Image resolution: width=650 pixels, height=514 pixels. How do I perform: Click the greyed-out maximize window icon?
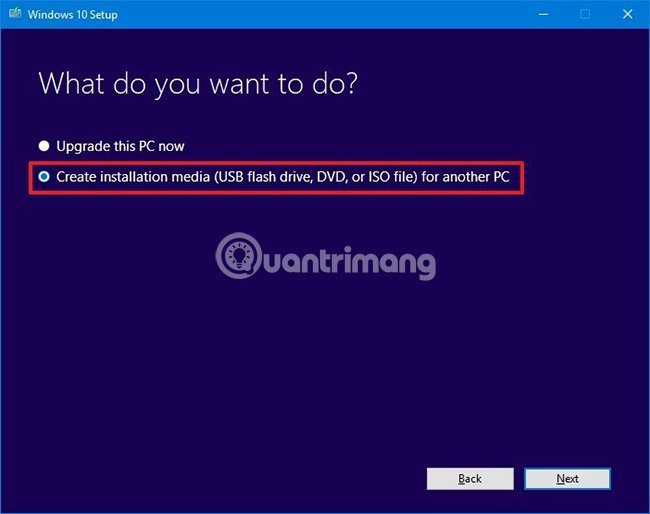(x=585, y=14)
